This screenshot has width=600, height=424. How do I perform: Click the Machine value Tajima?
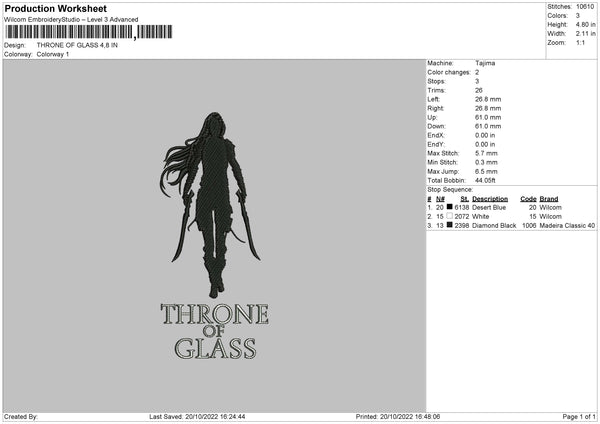tap(485, 63)
